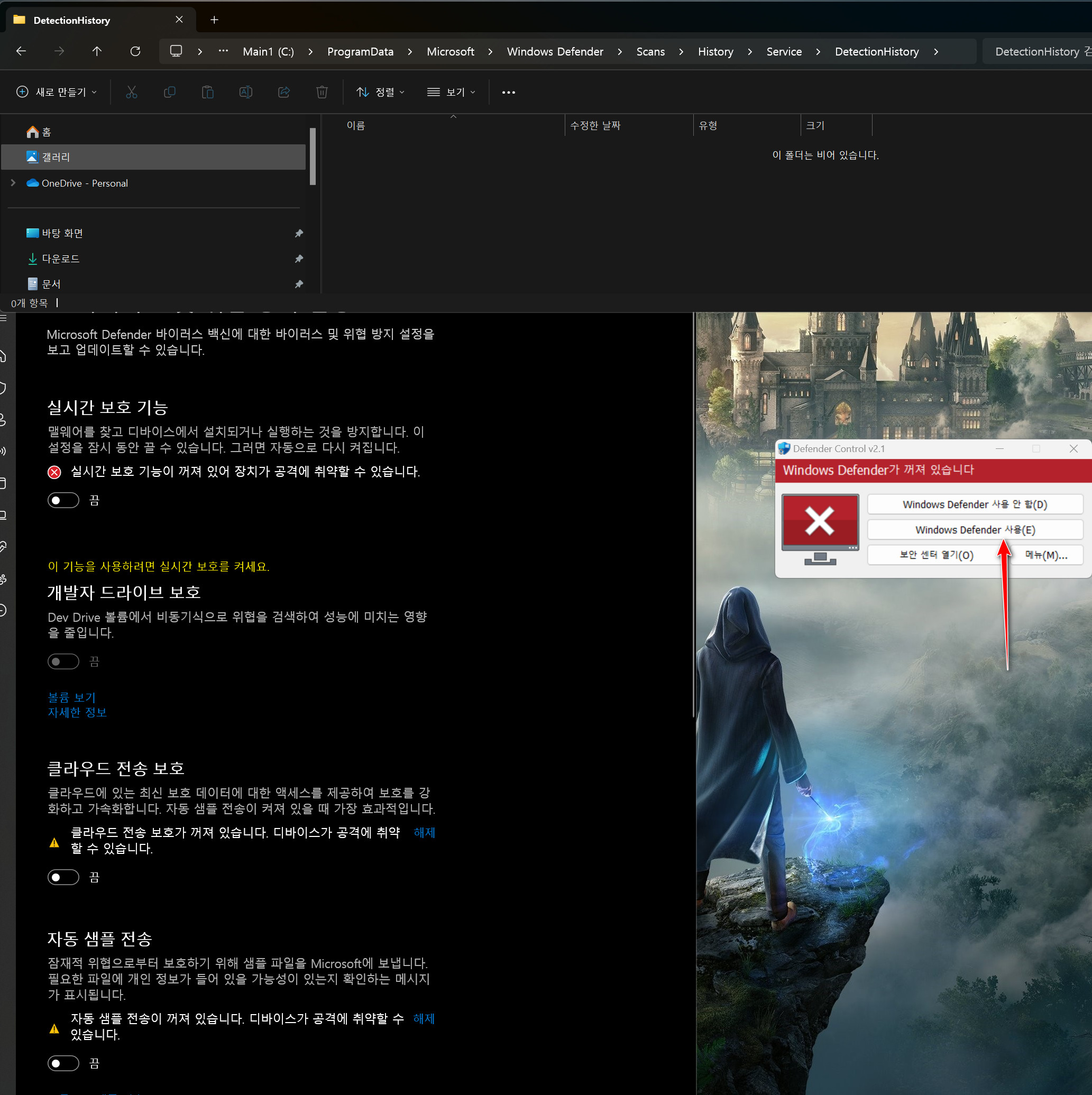Image resolution: width=1092 pixels, height=1095 pixels.
Task: Click the navigation pane scrollbar
Action: click(x=313, y=157)
